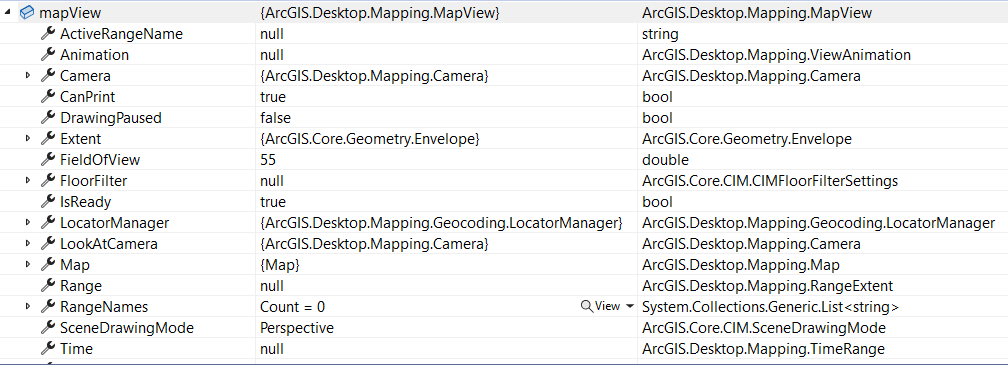Click the Map value {Map}
The width and height of the screenshot is (1008, 365).
click(280, 265)
